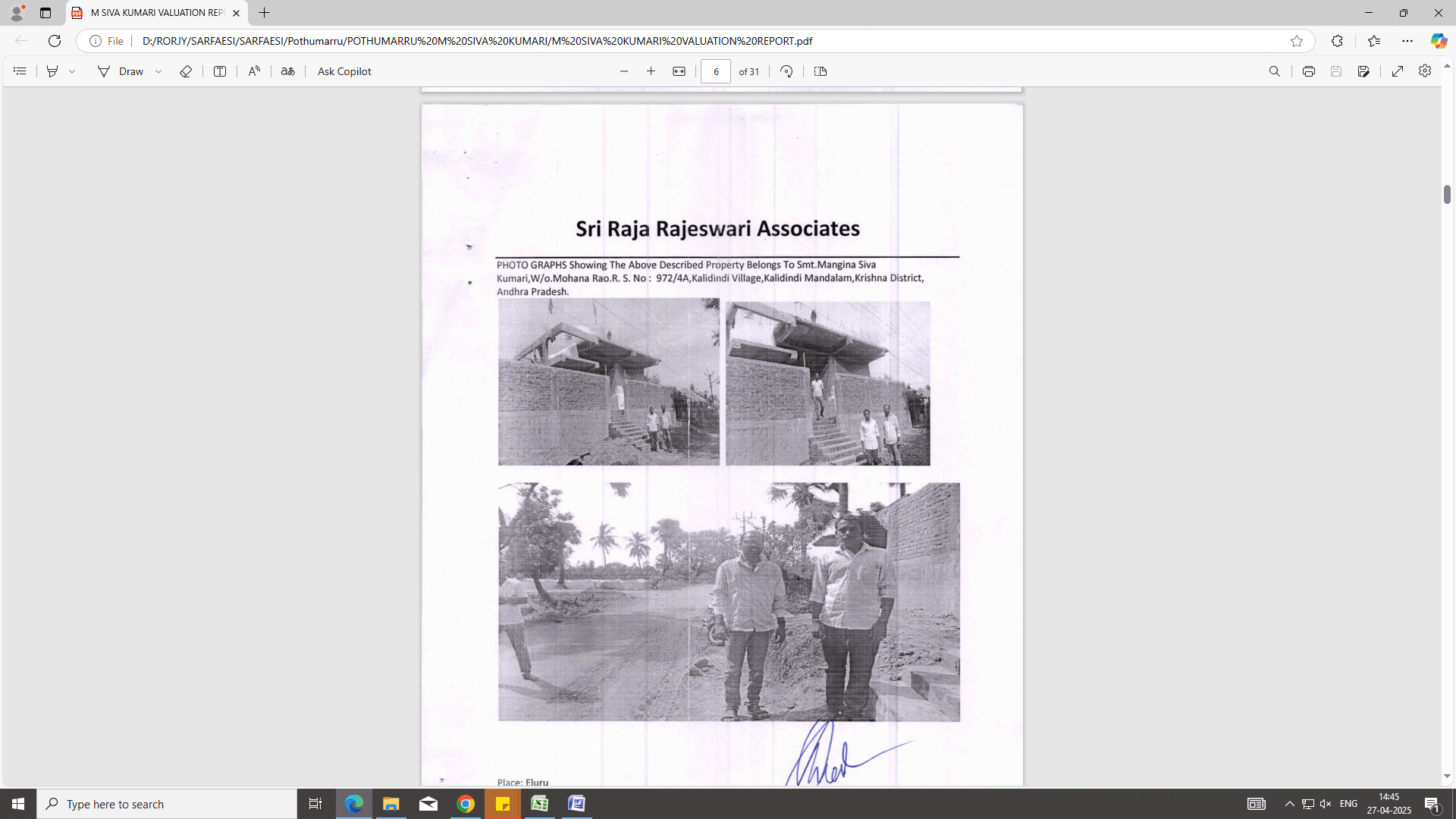Zoom out of the PDF page
The image size is (1456, 819).
pyautogui.click(x=624, y=71)
